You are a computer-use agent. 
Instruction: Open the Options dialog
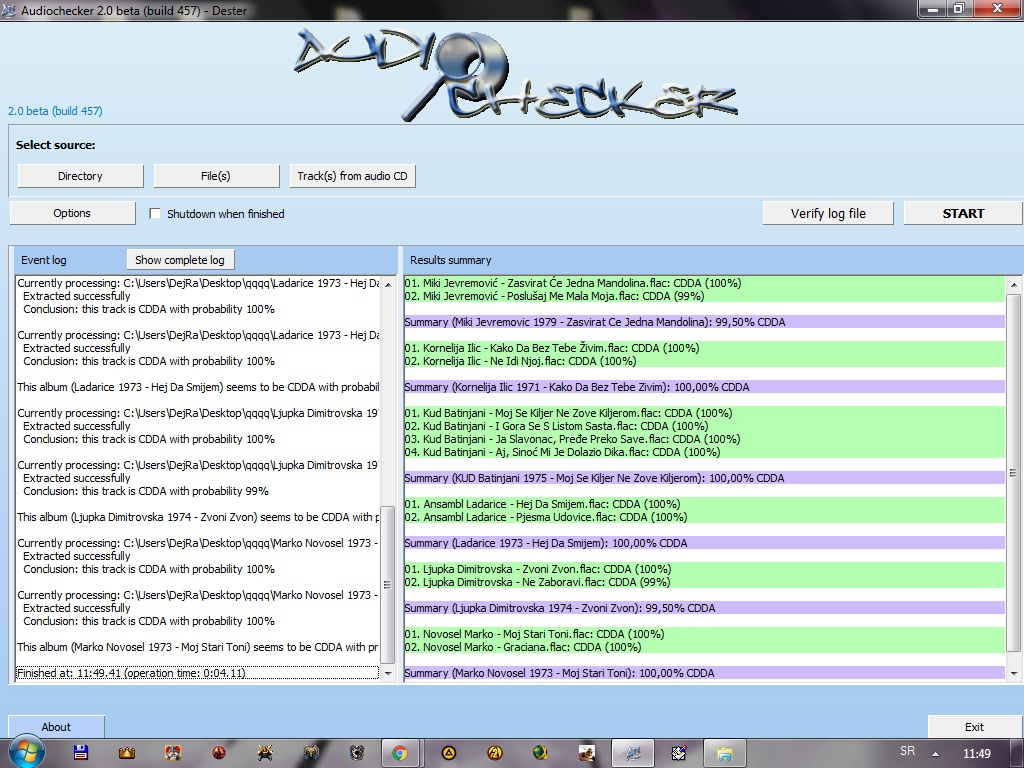[x=72, y=213]
